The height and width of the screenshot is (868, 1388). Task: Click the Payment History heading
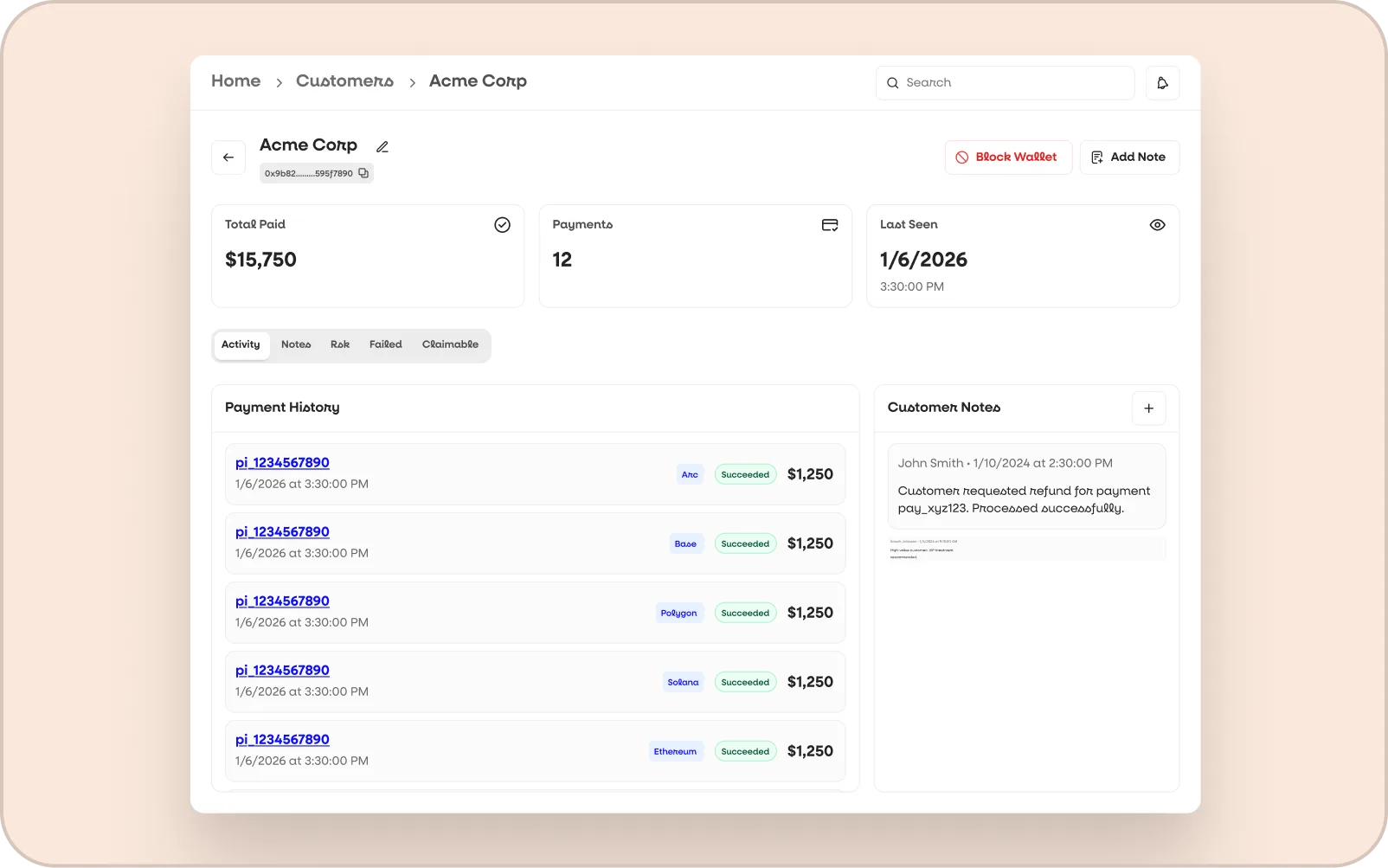click(282, 408)
